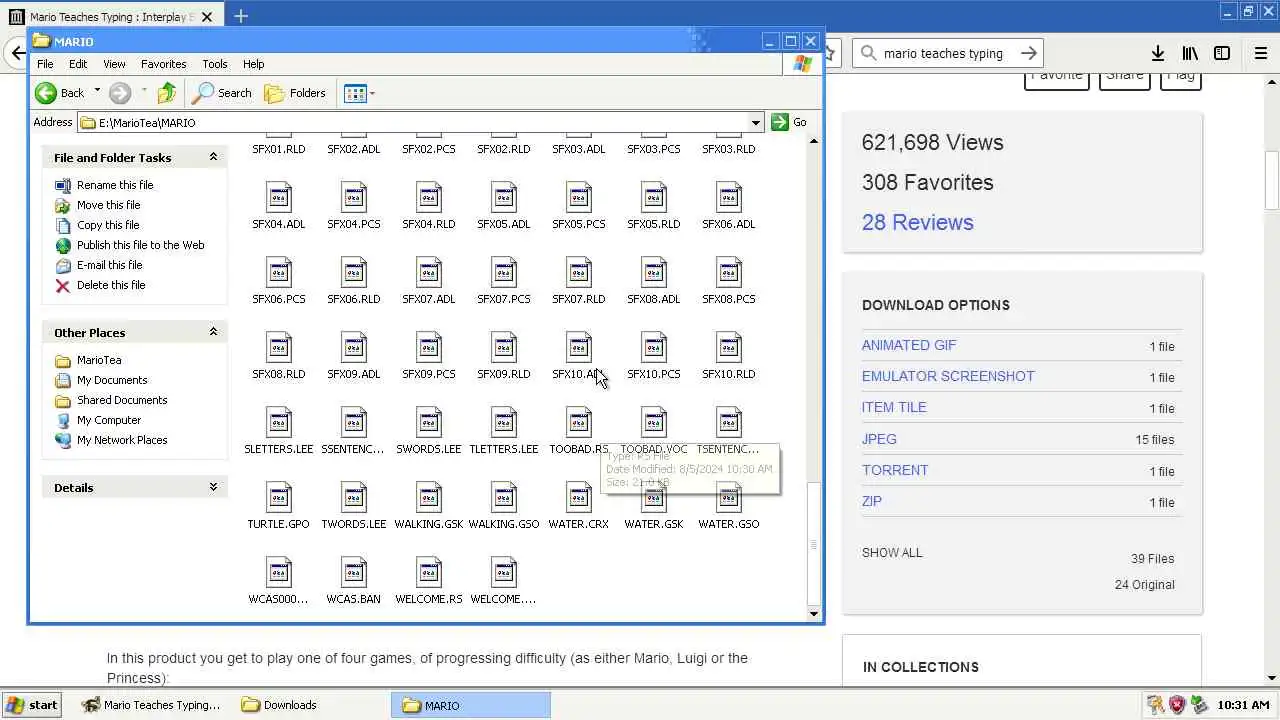Open the Edit menu
The width and height of the screenshot is (1280, 720).
[78, 64]
